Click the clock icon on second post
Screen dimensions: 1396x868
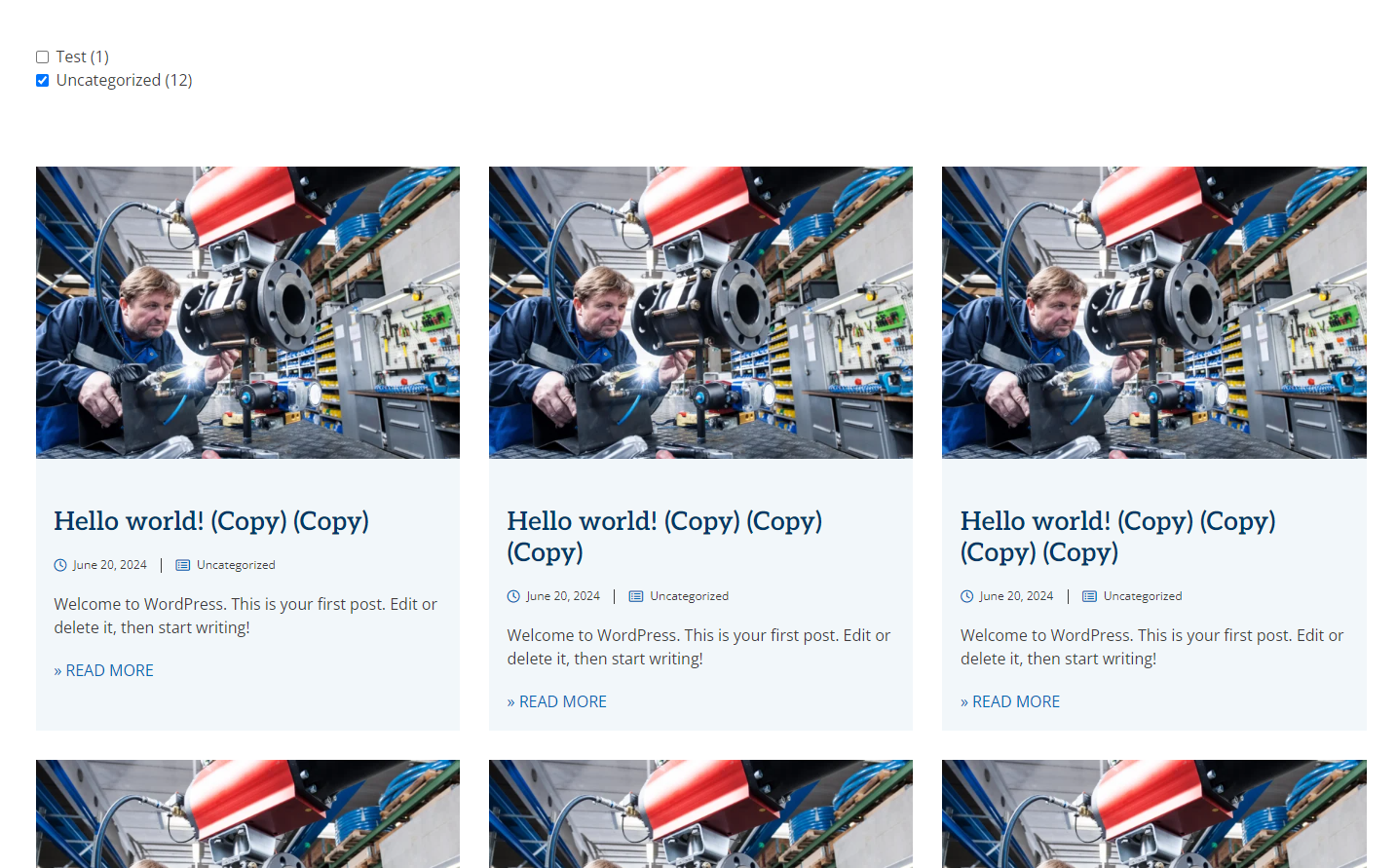pyautogui.click(x=513, y=596)
